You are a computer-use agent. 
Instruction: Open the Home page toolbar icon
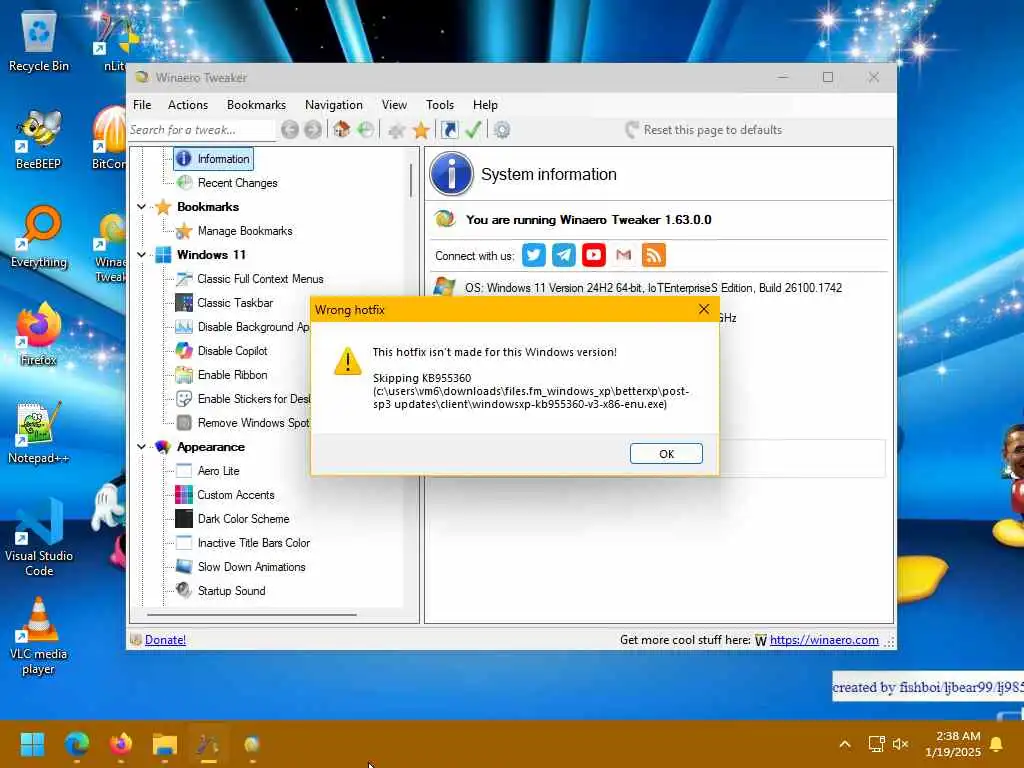click(x=342, y=129)
